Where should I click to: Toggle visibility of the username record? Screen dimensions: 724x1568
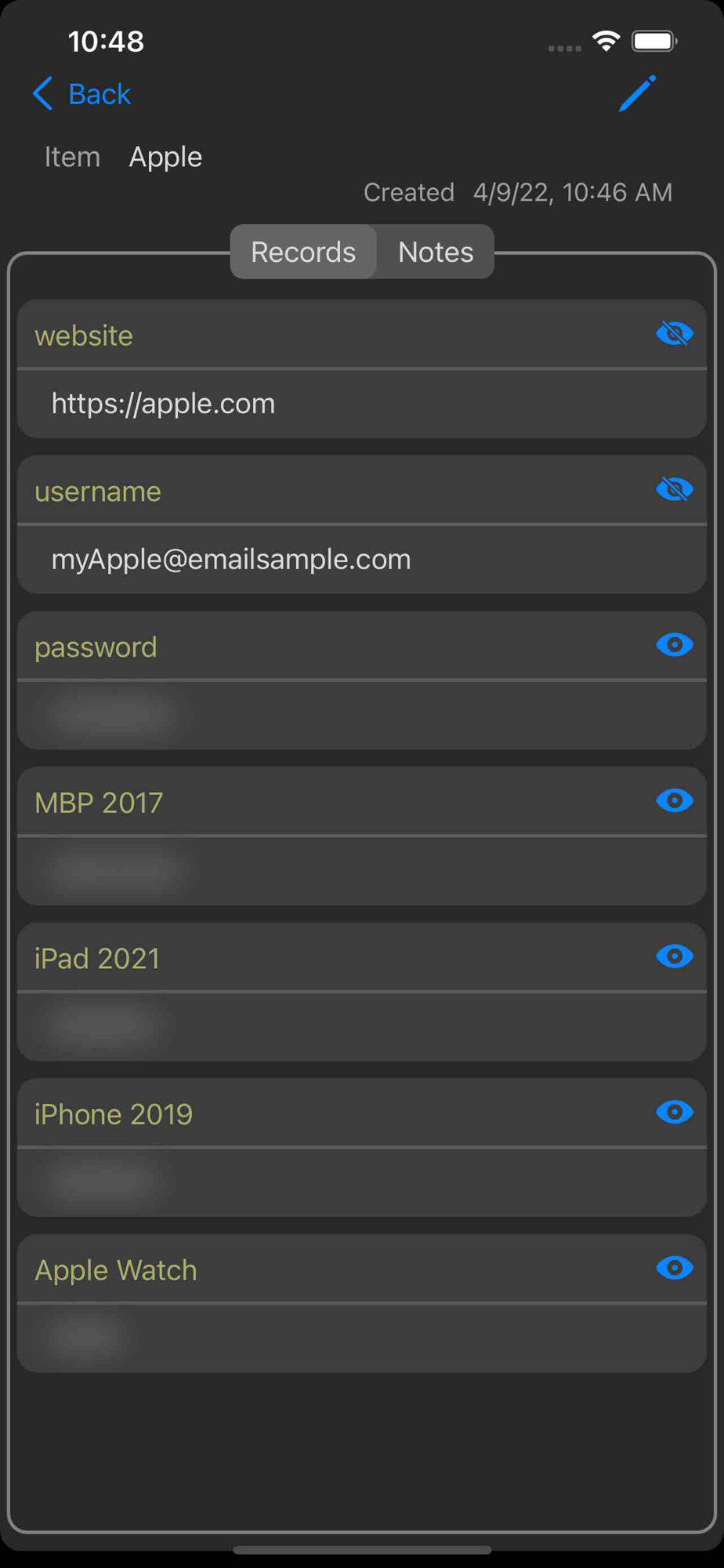click(x=674, y=490)
